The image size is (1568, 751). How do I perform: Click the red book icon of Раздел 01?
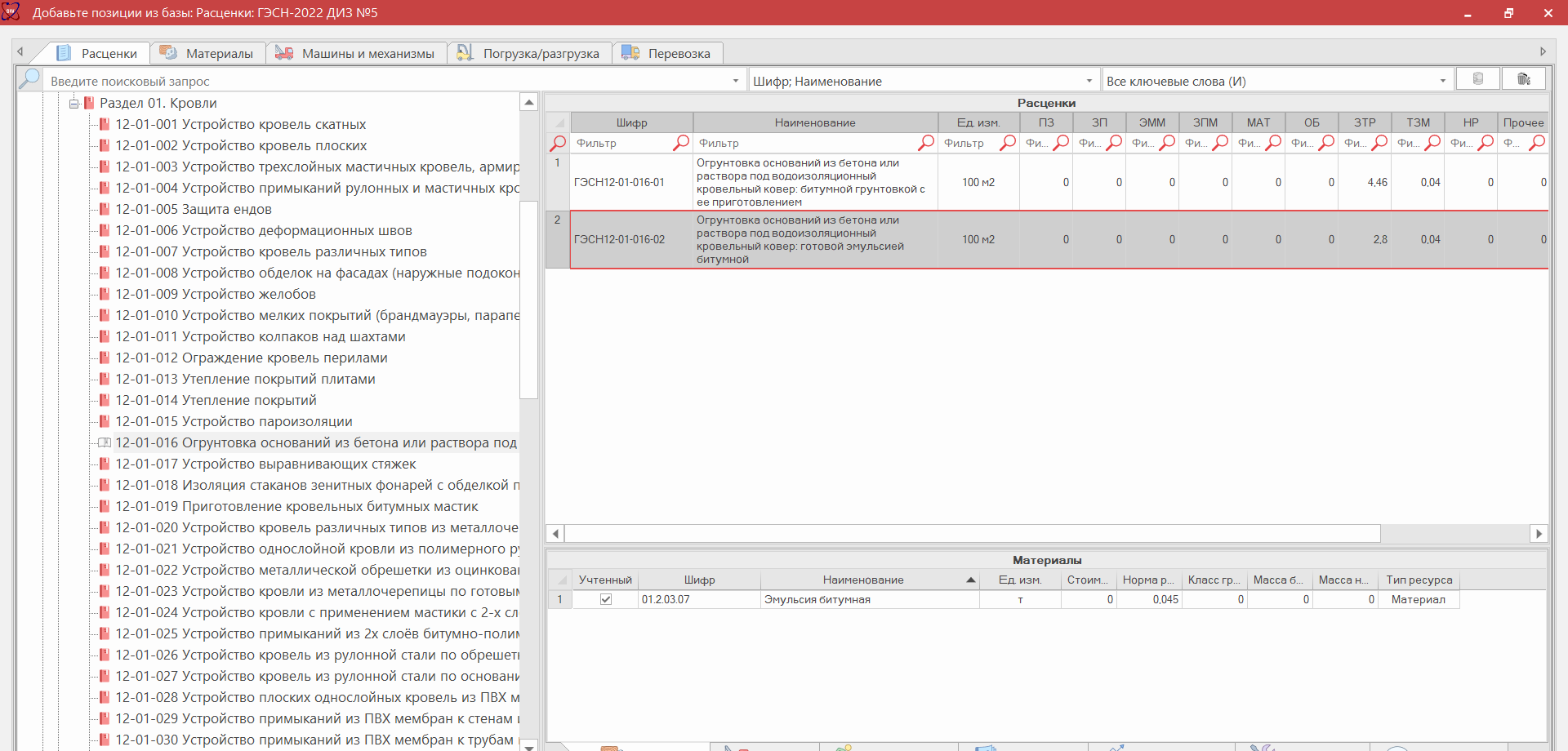[89, 103]
